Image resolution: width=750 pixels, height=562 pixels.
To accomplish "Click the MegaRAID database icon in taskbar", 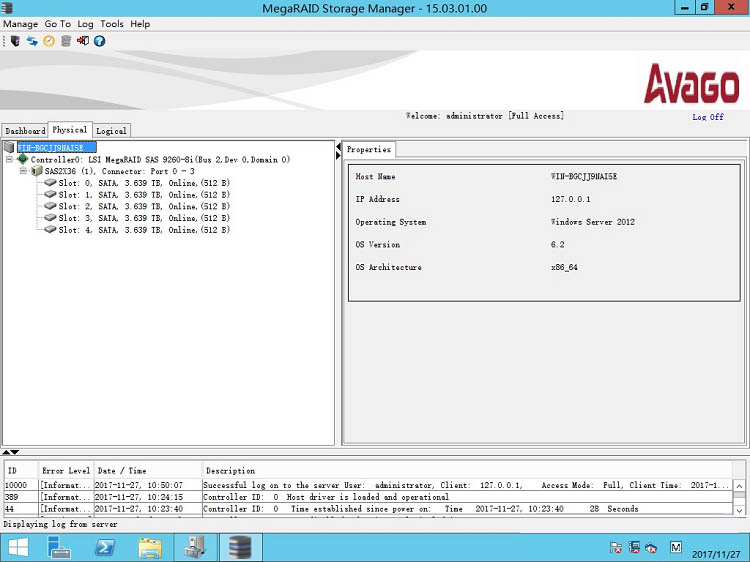I will (240, 548).
